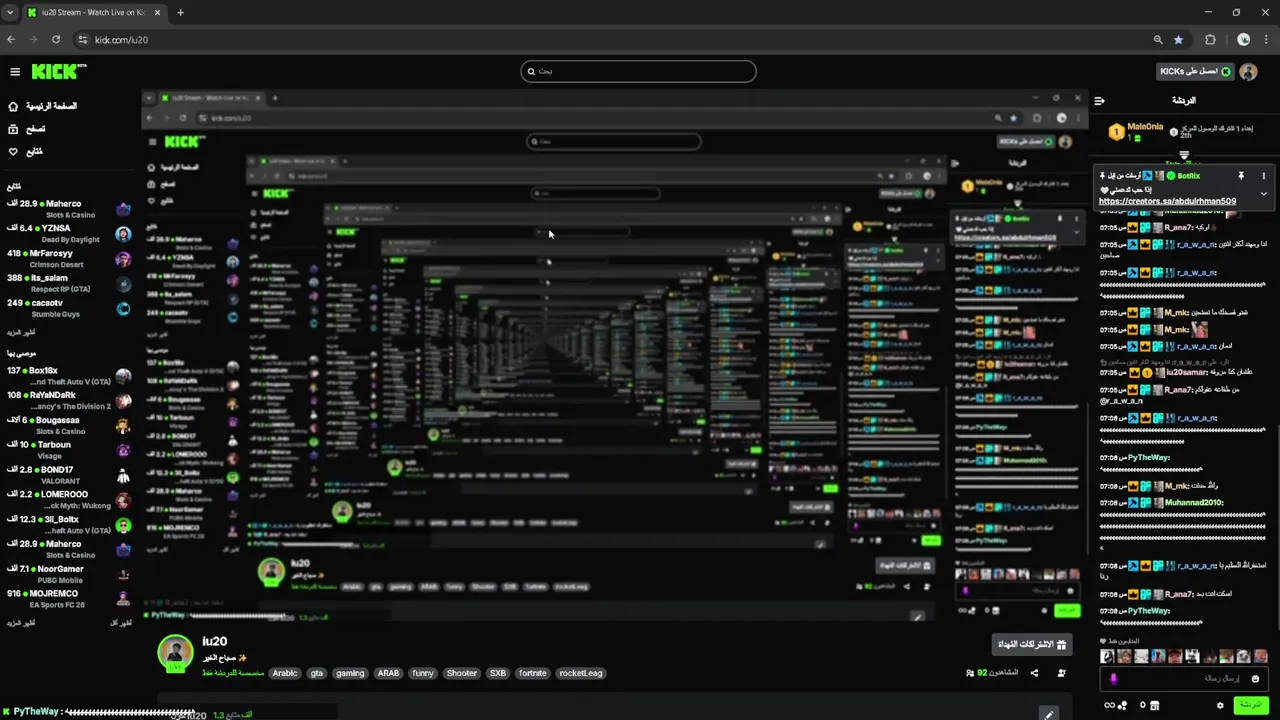This screenshot has height=720, width=1280.
Task: Open NoorGamer PUBG Mobile channel
Action: (x=68, y=574)
